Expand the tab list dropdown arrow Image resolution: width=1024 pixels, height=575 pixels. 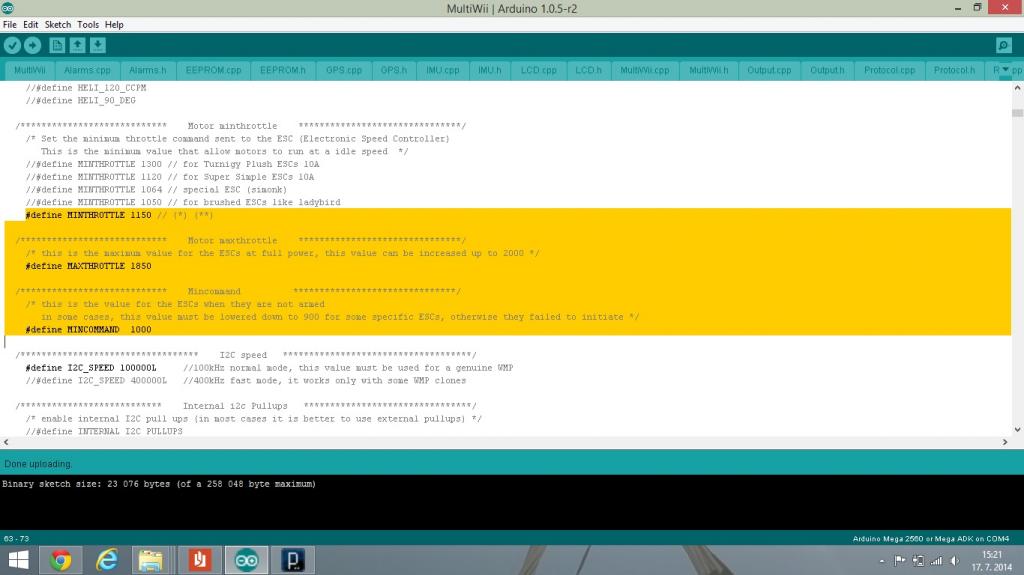[x=1006, y=70]
